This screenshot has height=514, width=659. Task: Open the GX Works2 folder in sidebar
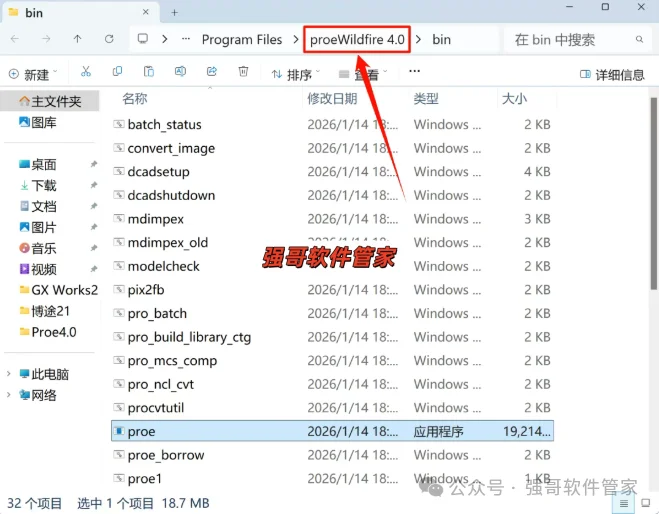tap(58, 290)
